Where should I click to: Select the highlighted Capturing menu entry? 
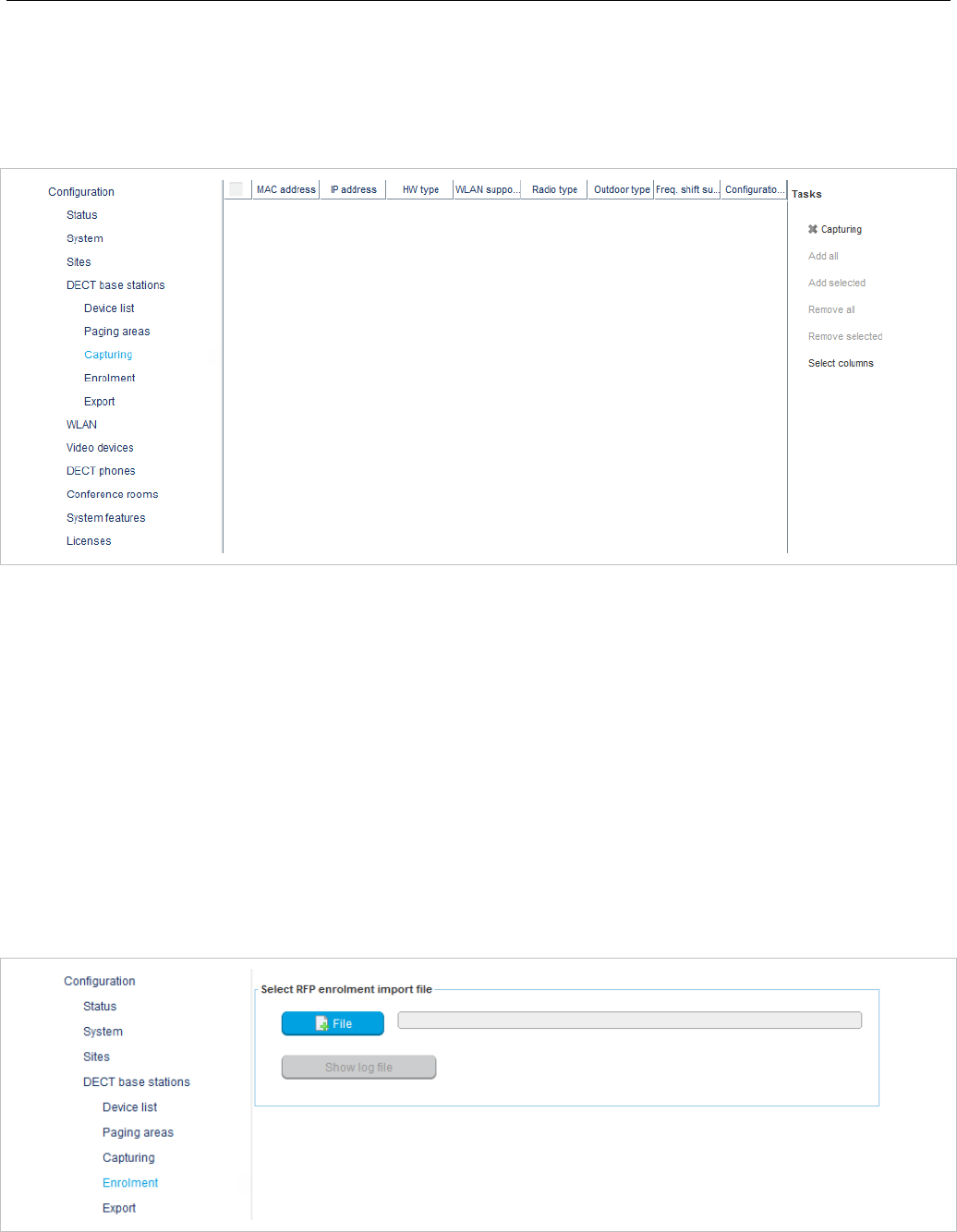coord(108,355)
